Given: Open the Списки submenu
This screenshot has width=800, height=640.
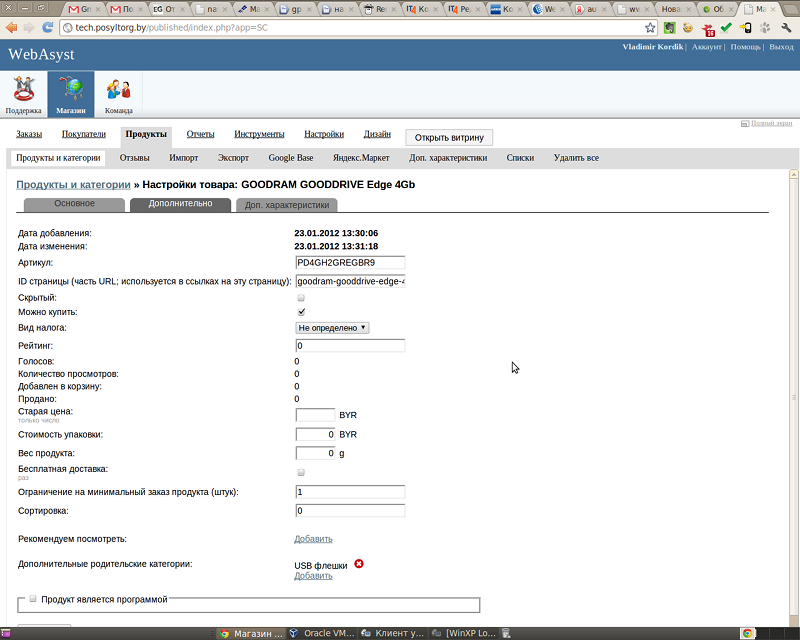Looking at the screenshot, I should point(520,158).
